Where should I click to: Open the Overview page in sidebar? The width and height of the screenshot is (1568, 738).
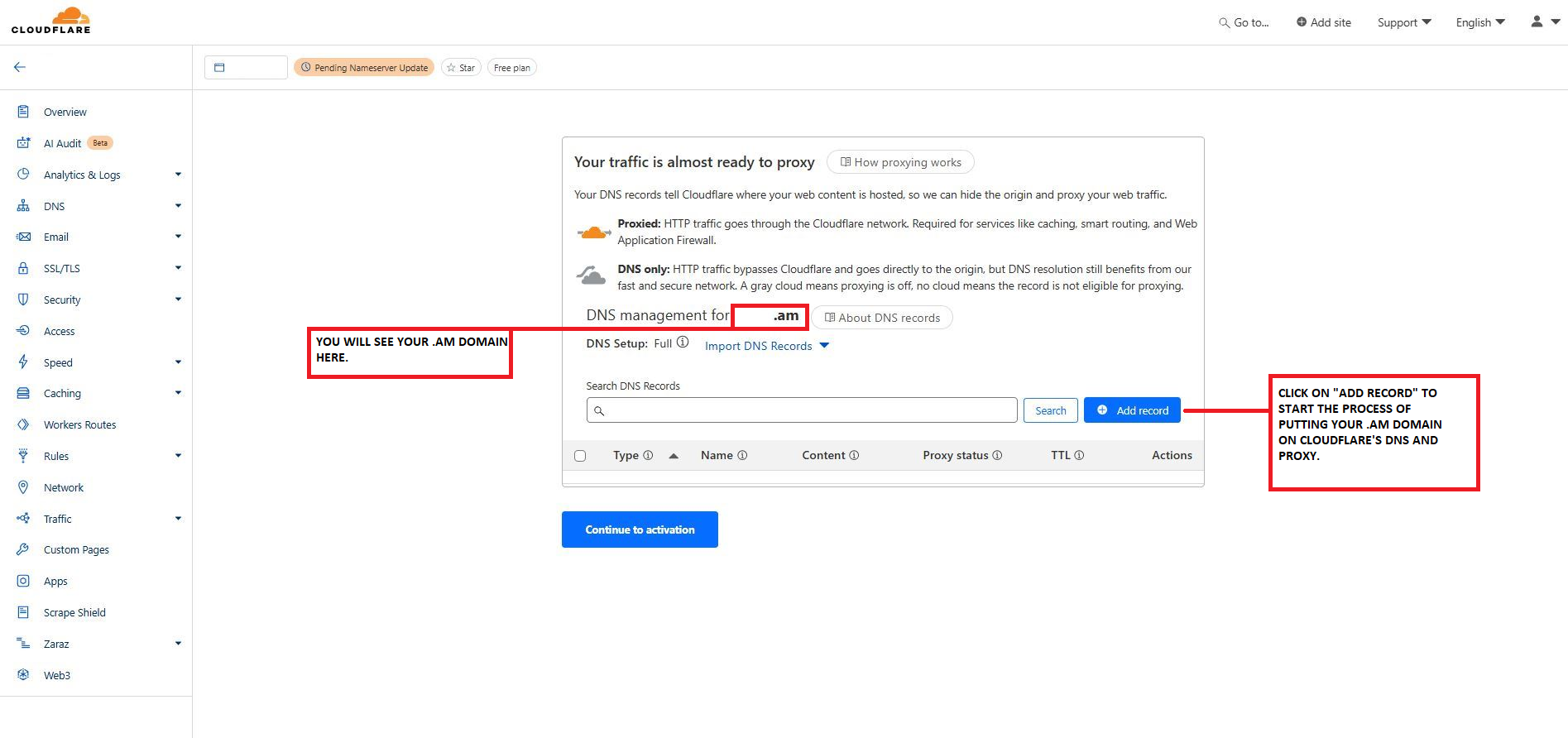tap(65, 112)
